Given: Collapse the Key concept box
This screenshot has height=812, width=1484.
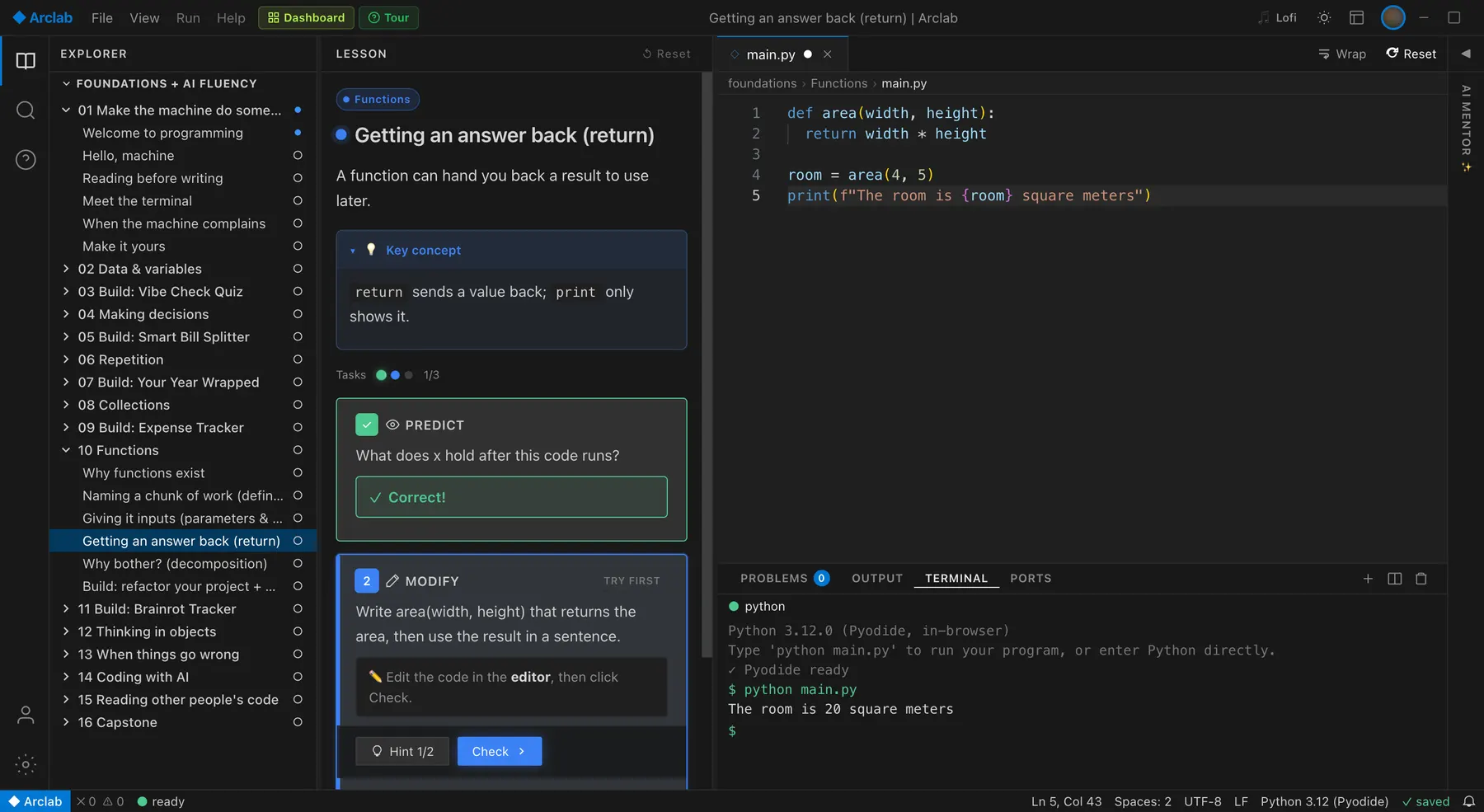Looking at the screenshot, I should (x=511, y=250).
